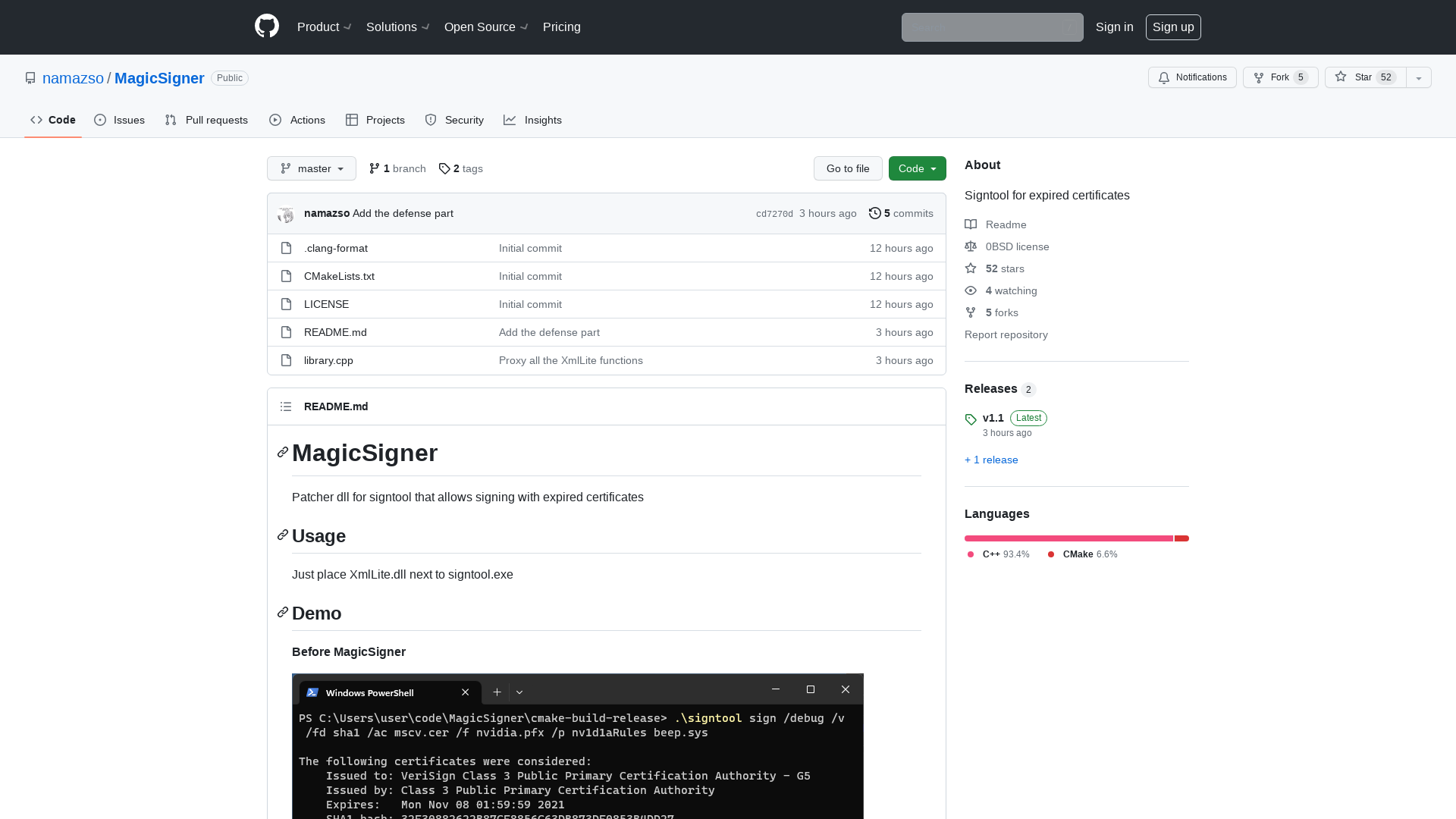Click the C++ segment of the languages bar
Screen dimensions: 1456x819
(1068, 538)
